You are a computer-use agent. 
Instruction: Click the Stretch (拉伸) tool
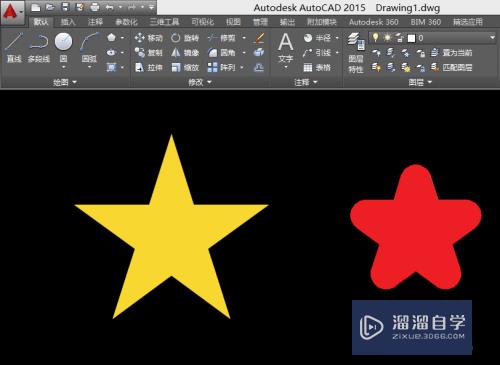pos(149,68)
